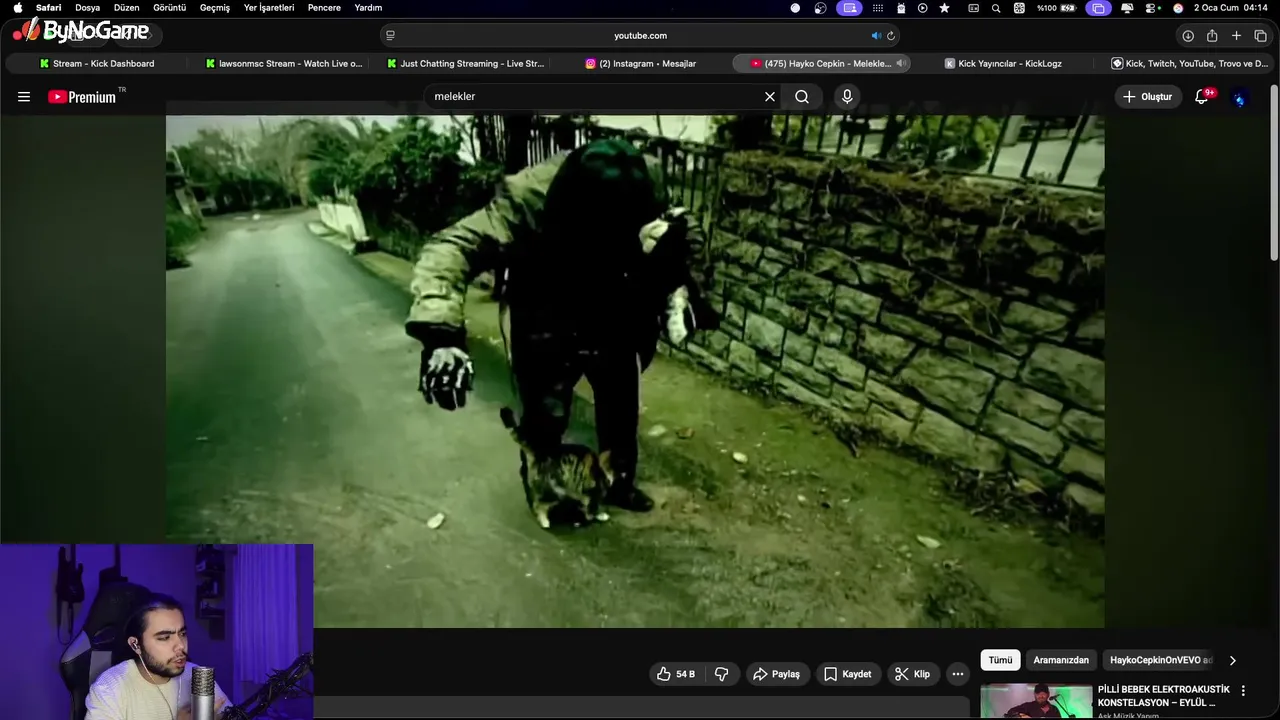Select the Tümü filter chip
Screen dimensions: 1280x720
(1000, 660)
